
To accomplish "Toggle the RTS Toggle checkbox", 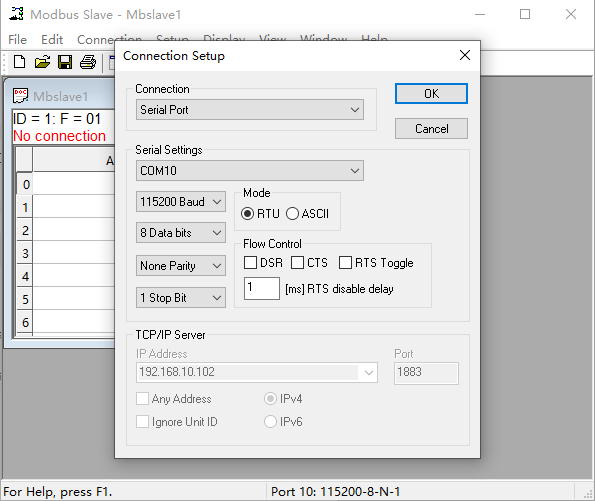I will pos(345,263).
